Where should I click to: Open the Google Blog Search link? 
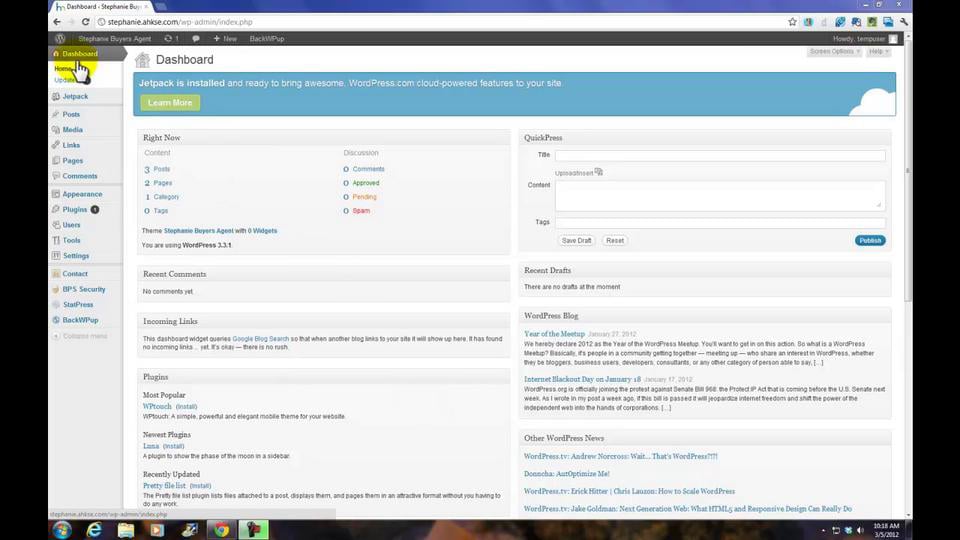tap(261, 339)
